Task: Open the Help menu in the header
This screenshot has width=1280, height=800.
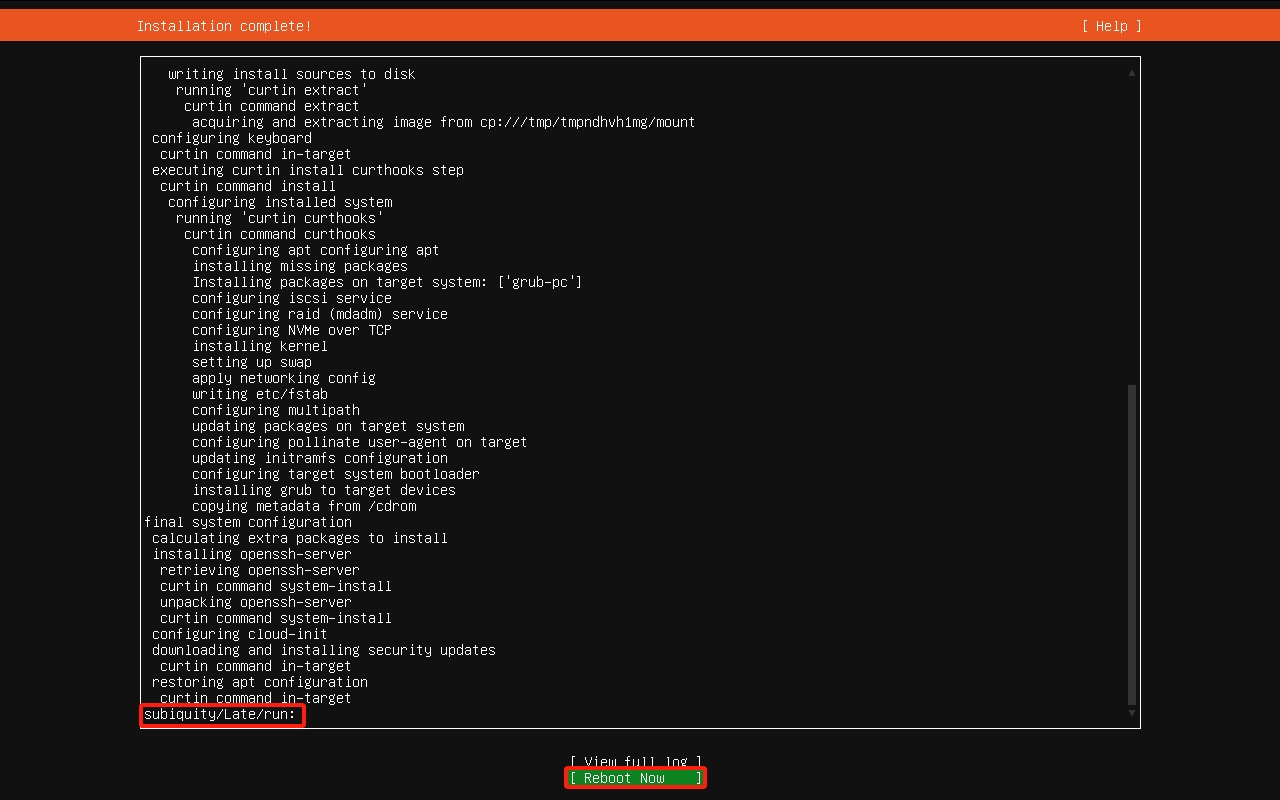Action: pyautogui.click(x=1111, y=26)
